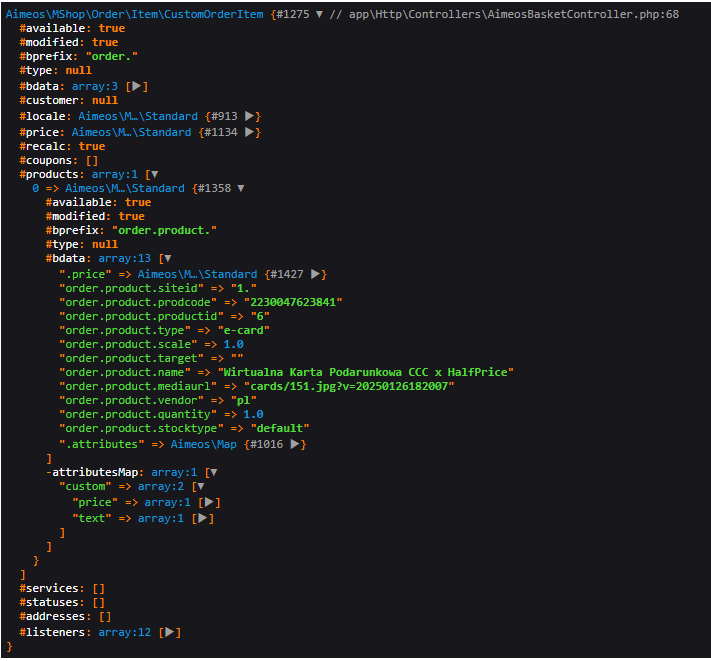Screen dimensions: 711x661
Task: Click the "order.product.scale" key
Action: (128, 344)
